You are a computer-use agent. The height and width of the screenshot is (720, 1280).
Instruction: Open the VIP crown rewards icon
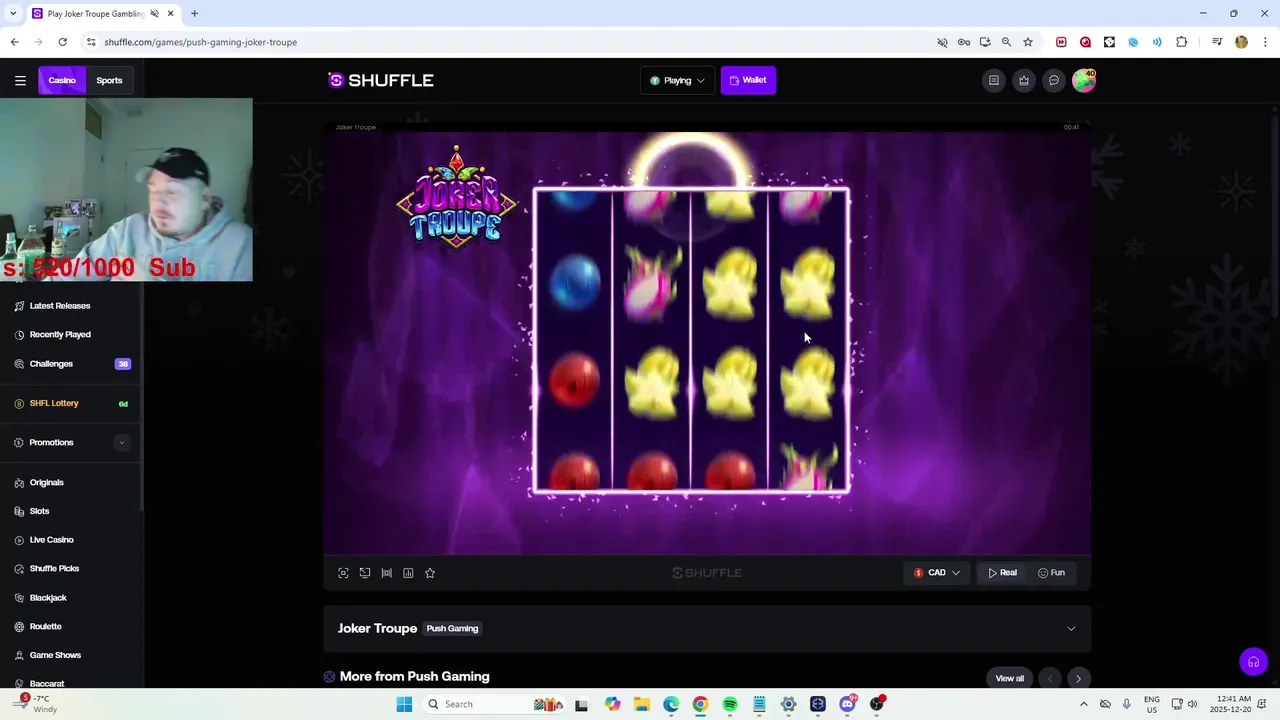[1023, 80]
